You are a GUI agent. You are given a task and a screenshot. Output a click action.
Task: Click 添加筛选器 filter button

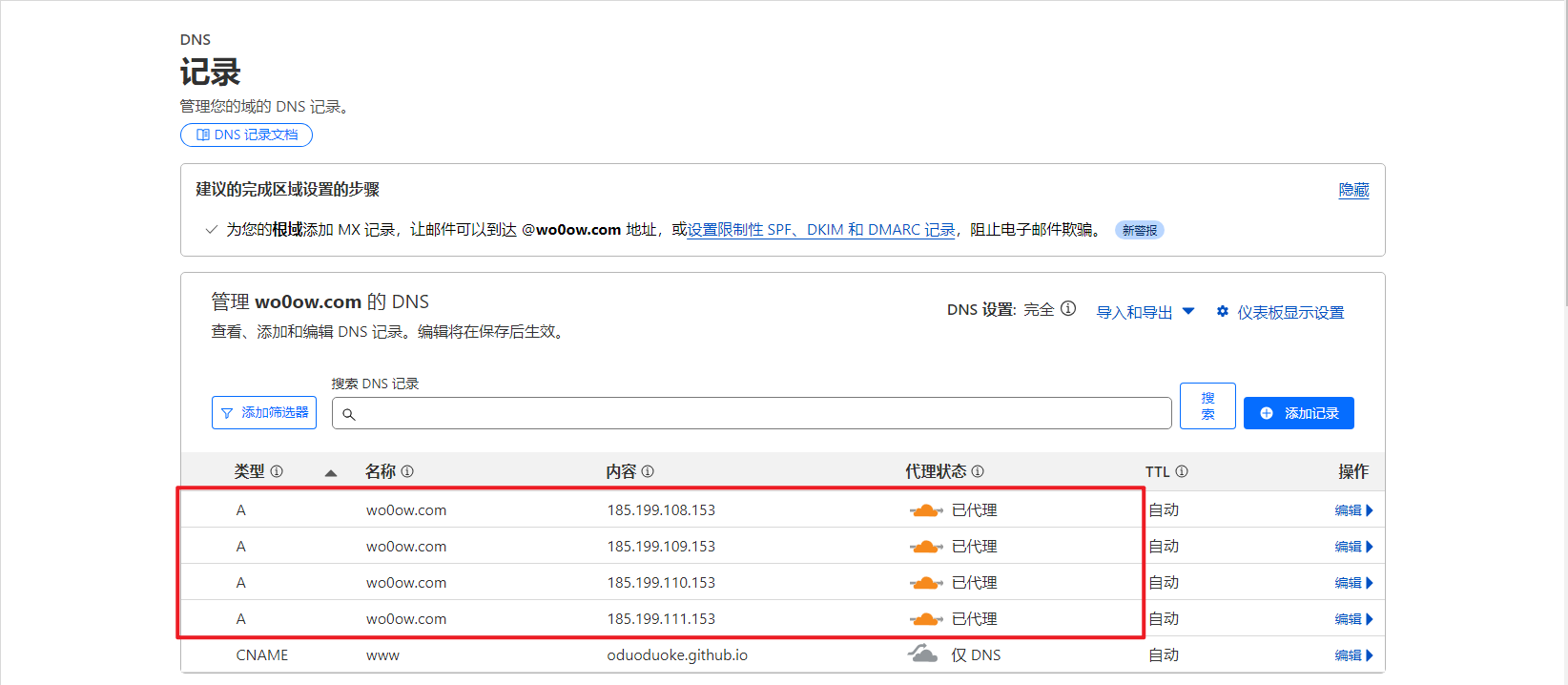point(264,413)
